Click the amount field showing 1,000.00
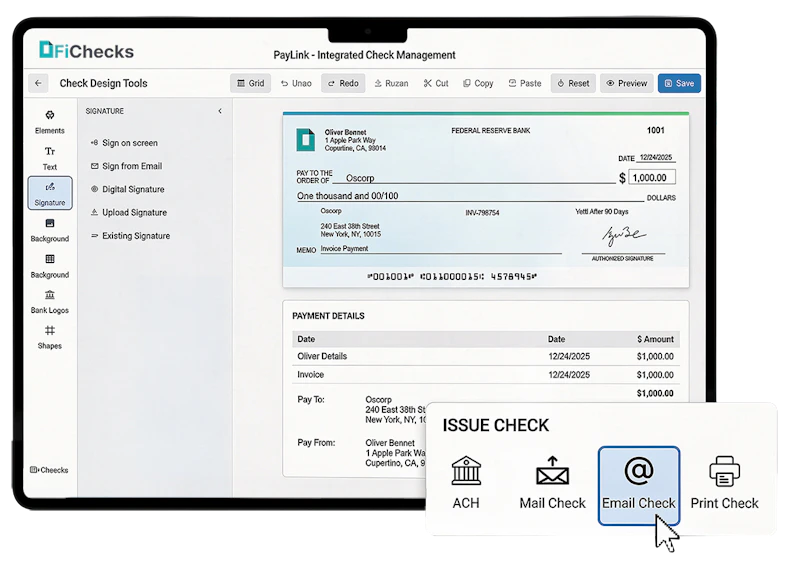Image resolution: width=800 pixels, height=567 pixels. tap(652, 178)
